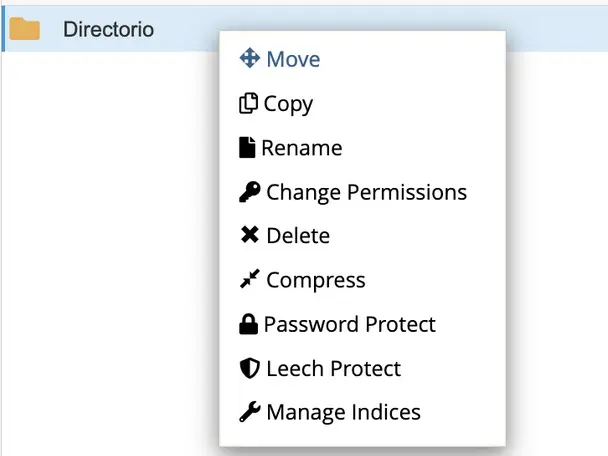
Task: Click the file icon beside Rename
Action: click(247, 148)
